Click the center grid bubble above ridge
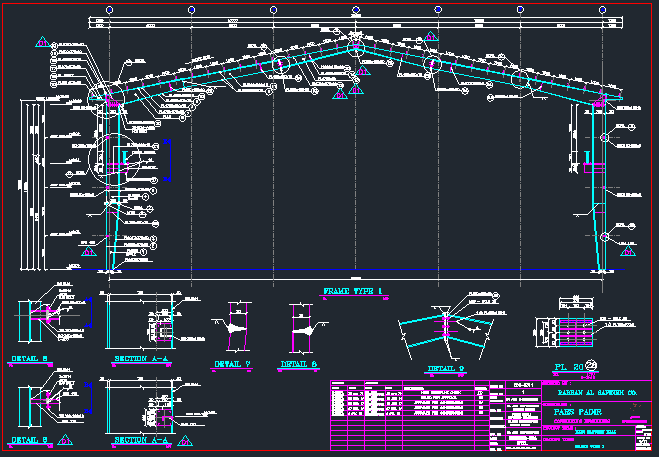The width and height of the screenshot is (659, 457). [x=355, y=8]
